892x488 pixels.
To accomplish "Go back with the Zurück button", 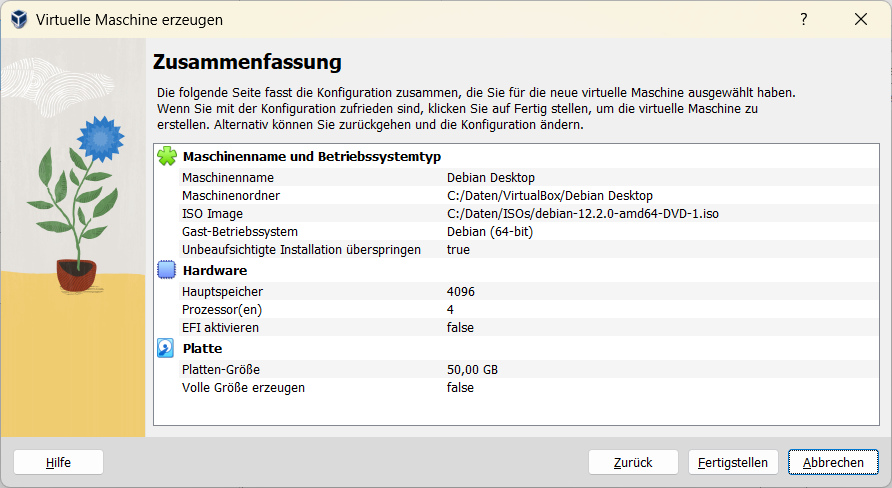I will pyautogui.click(x=633, y=462).
